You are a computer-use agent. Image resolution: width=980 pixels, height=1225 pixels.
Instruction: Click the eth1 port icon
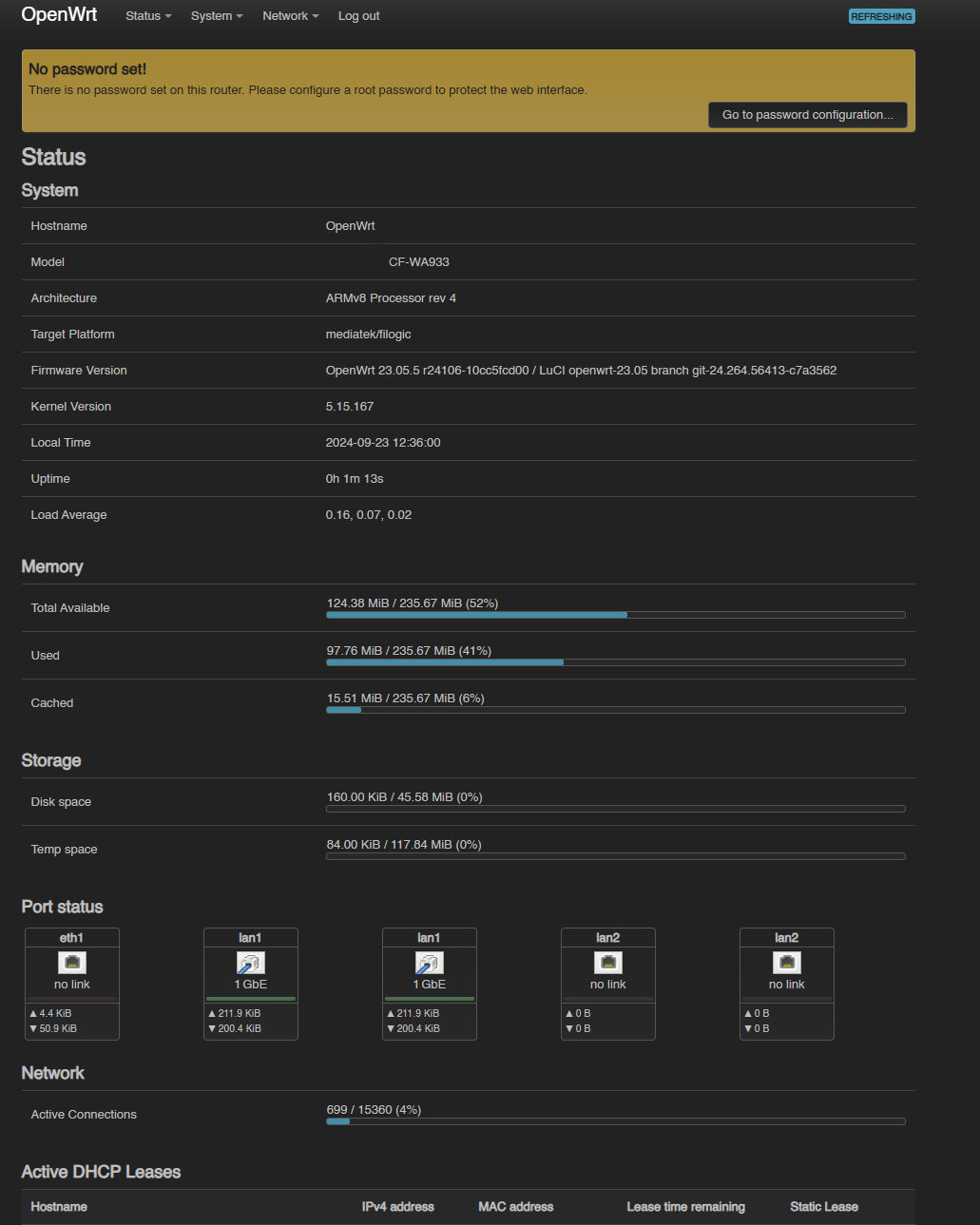click(72, 963)
